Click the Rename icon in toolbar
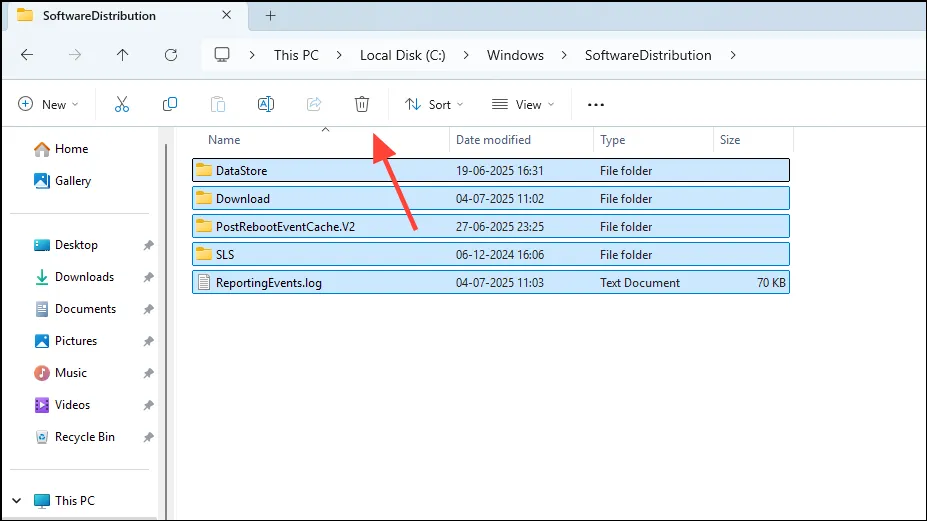 tap(266, 105)
